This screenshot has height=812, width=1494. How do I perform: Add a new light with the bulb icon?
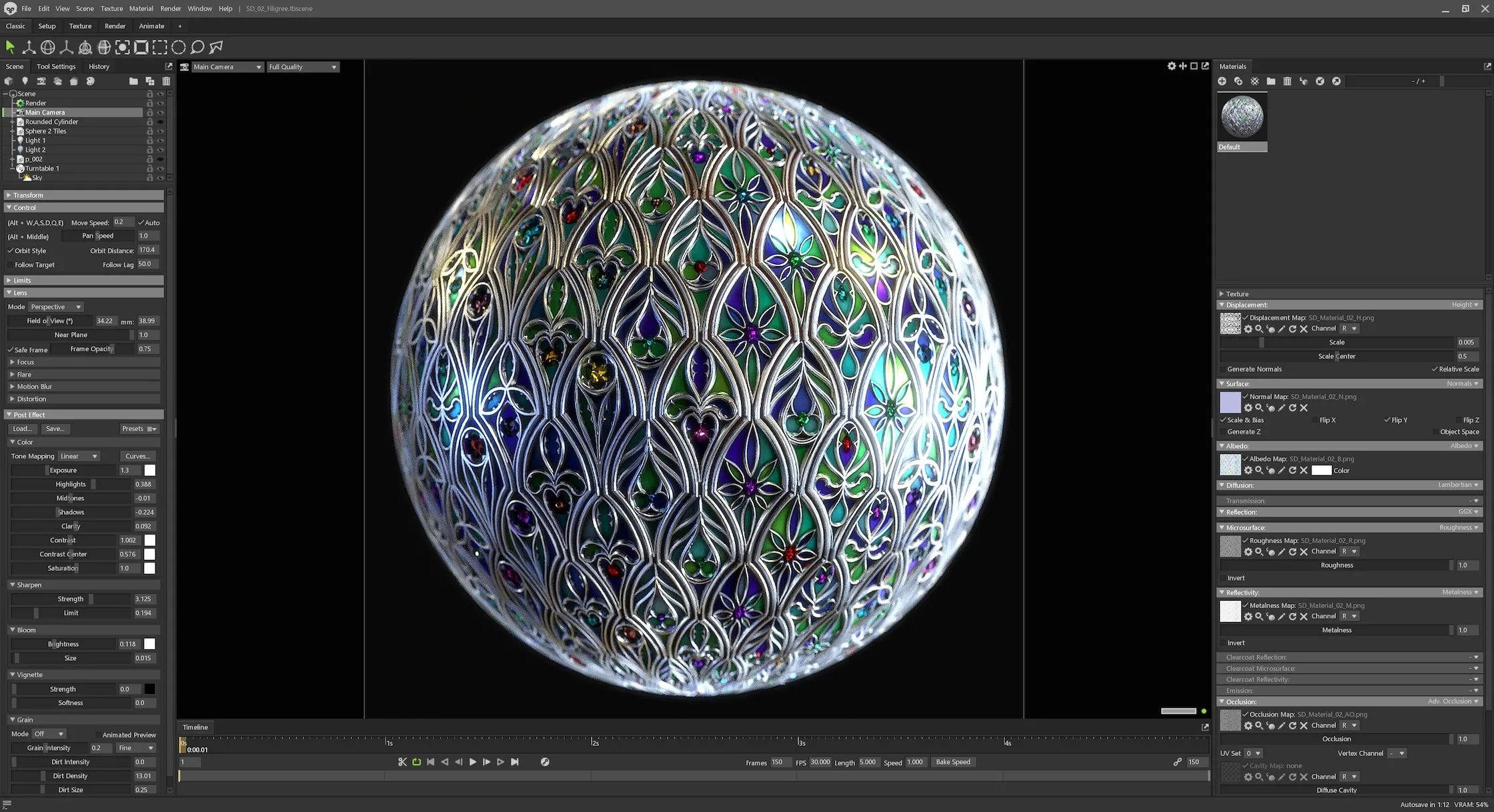tap(25, 81)
